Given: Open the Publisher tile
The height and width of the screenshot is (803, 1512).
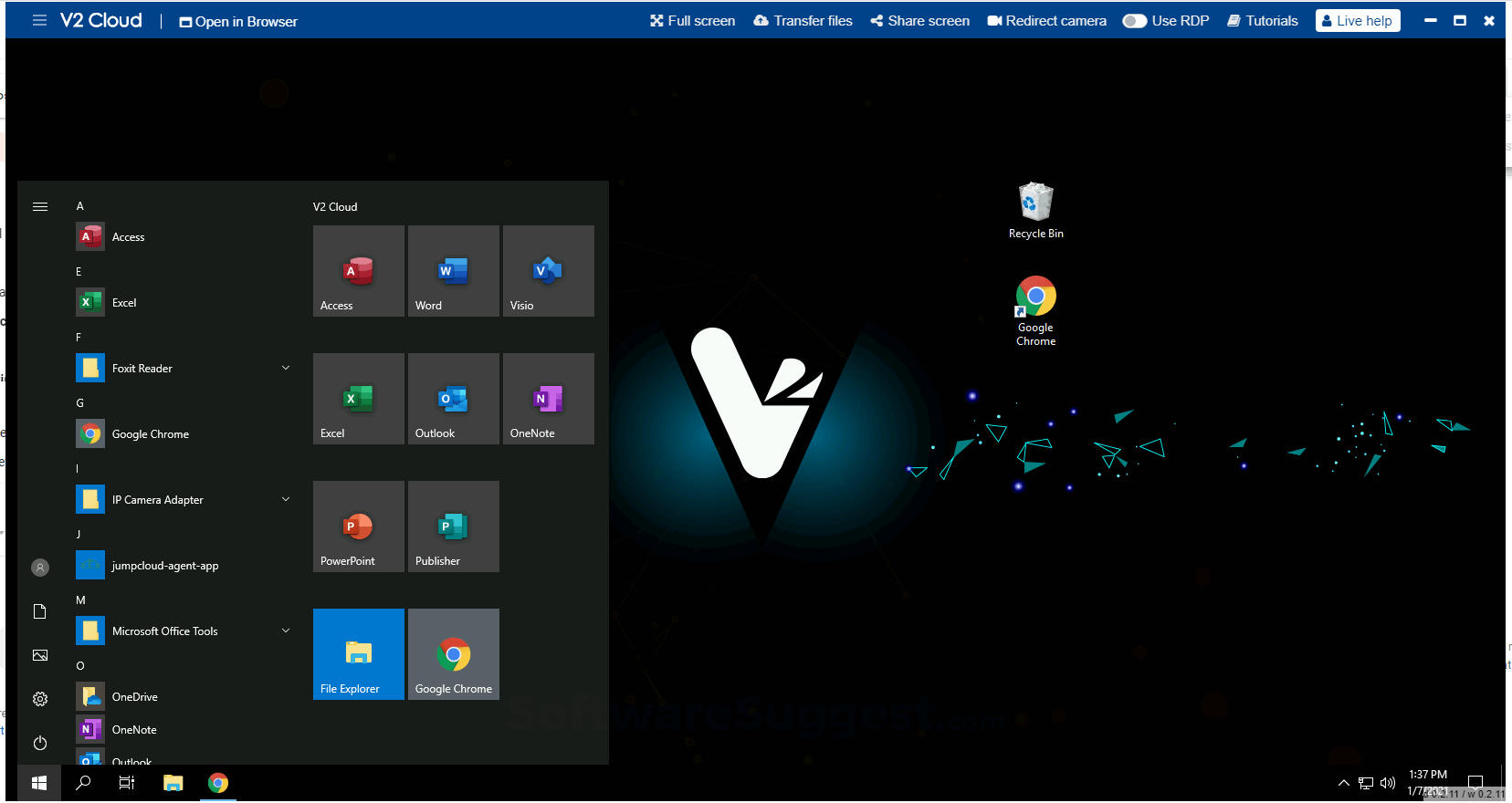Looking at the screenshot, I should tap(453, 527).
